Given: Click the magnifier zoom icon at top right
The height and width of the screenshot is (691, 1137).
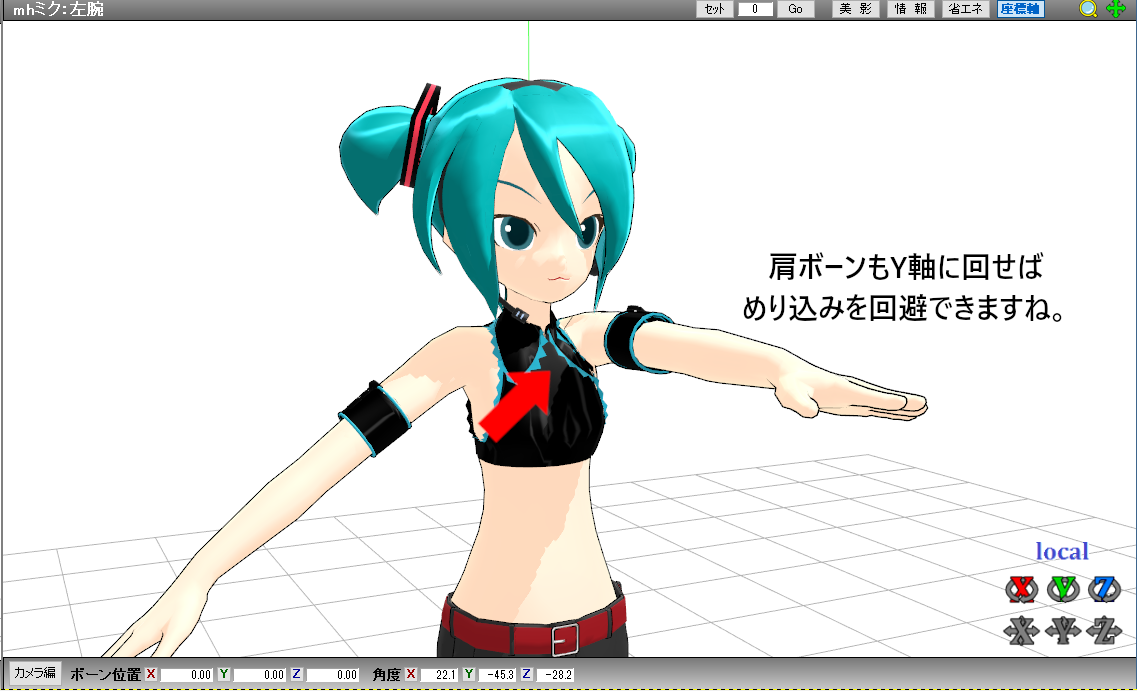Looking at the screenshot, I should tap(1088, 9).
